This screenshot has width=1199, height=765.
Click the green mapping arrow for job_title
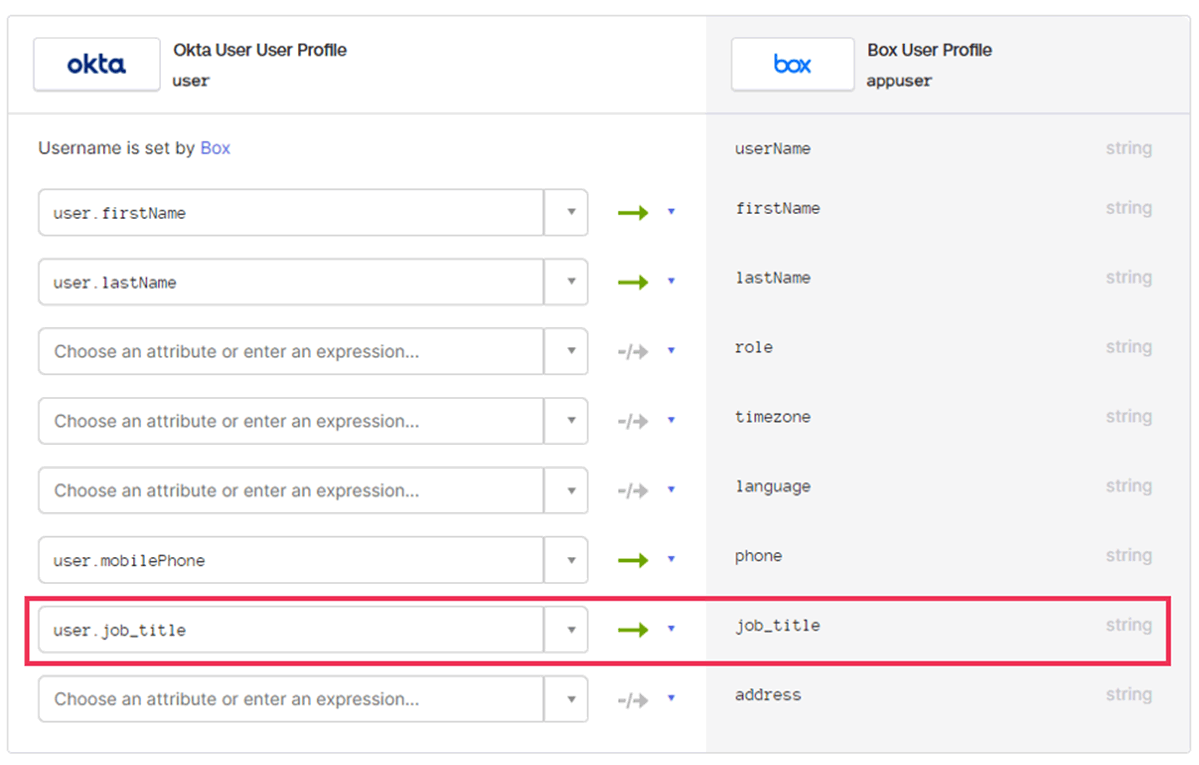pos(633,630)
